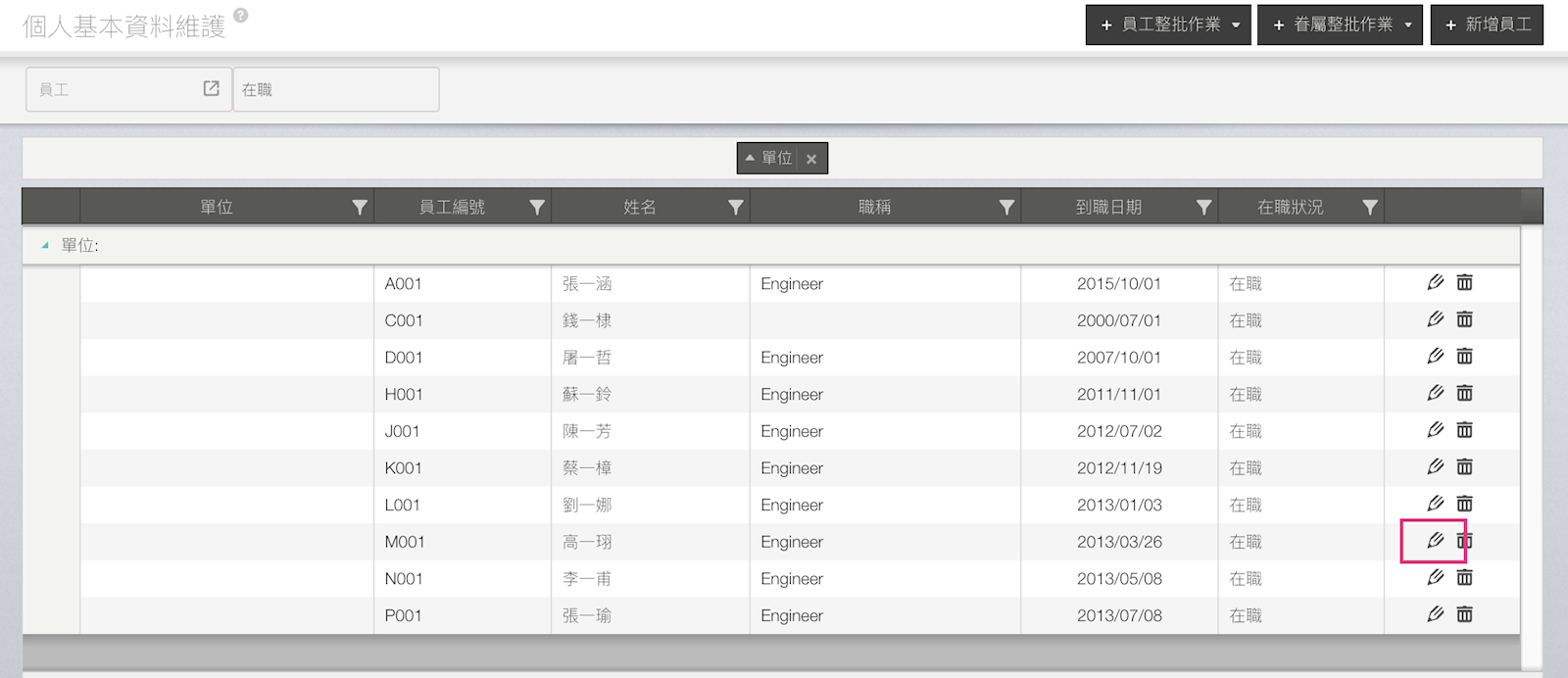Click the 新增員工 button
The image size is (1568, 678).
pos(1487,24)
